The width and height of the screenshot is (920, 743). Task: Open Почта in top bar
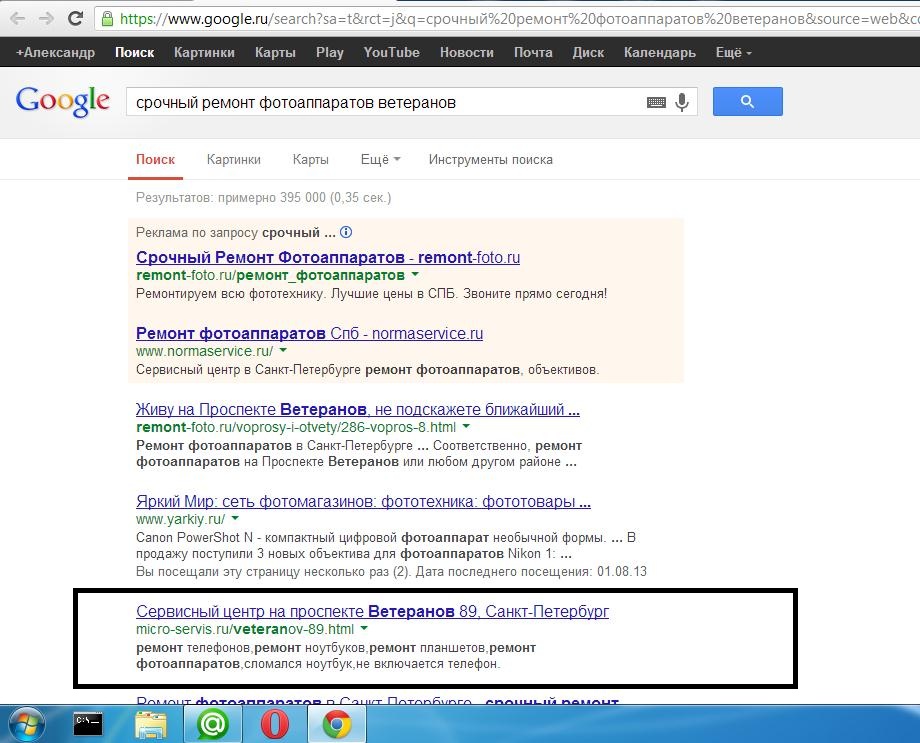pos(533,52)
